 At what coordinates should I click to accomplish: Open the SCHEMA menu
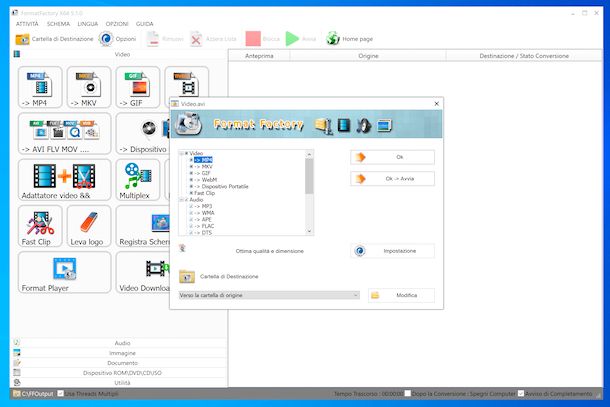(x=58, y=24)
